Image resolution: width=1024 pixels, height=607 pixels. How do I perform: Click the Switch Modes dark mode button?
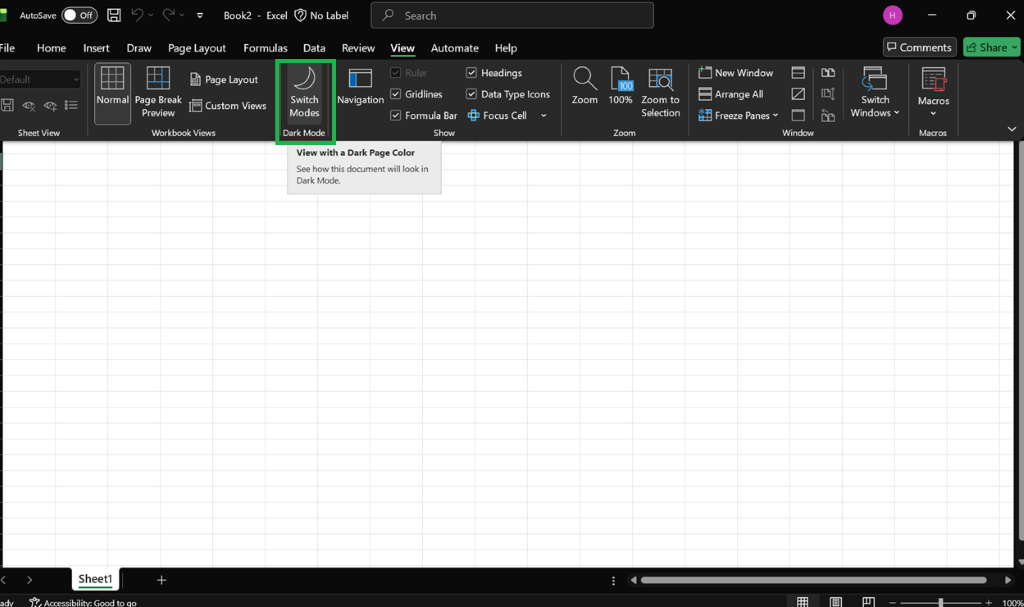[x=304, y=93]
